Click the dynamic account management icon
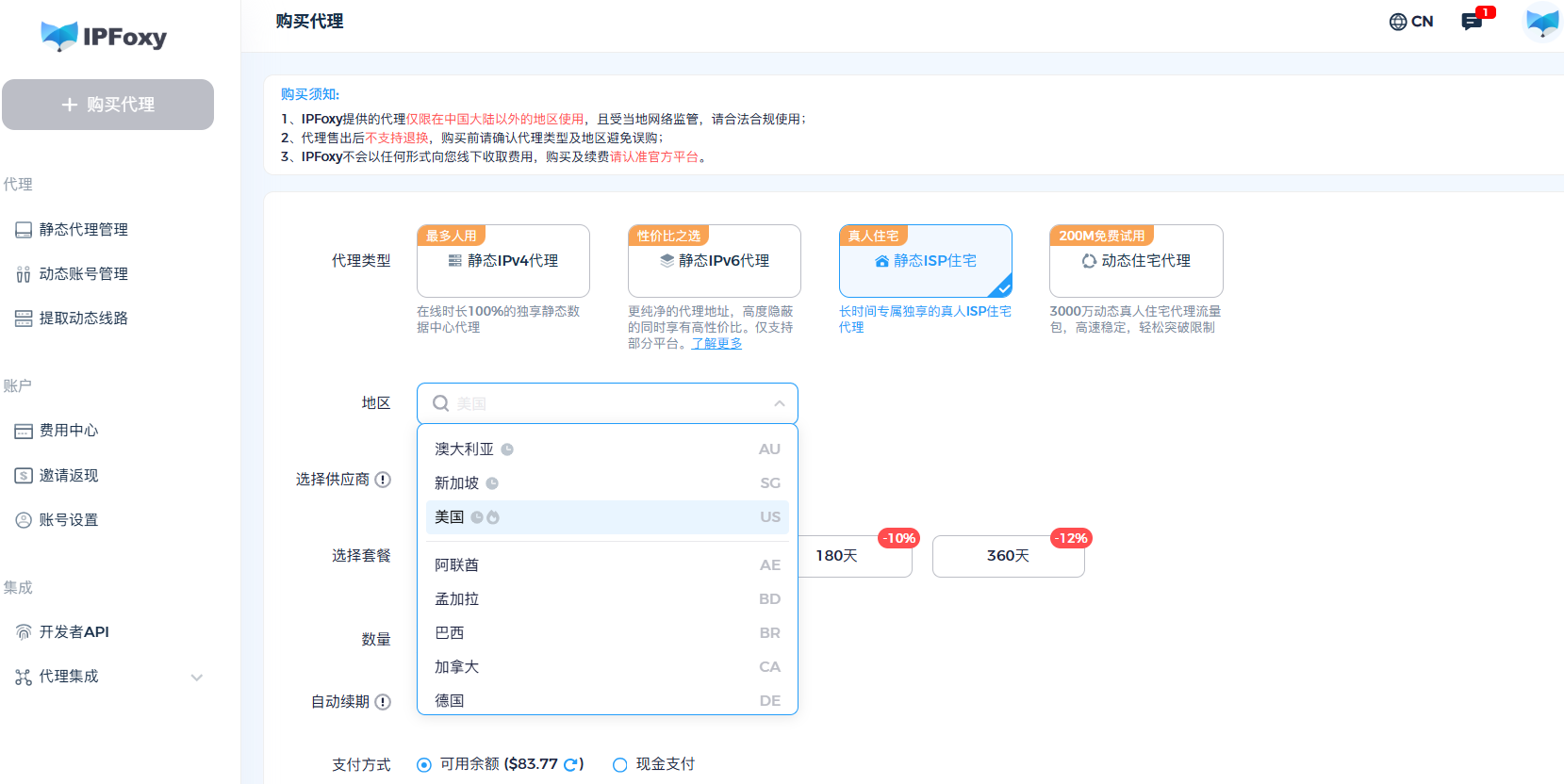This screenshot has width=1564, height=784. click(x=24, y=274)
